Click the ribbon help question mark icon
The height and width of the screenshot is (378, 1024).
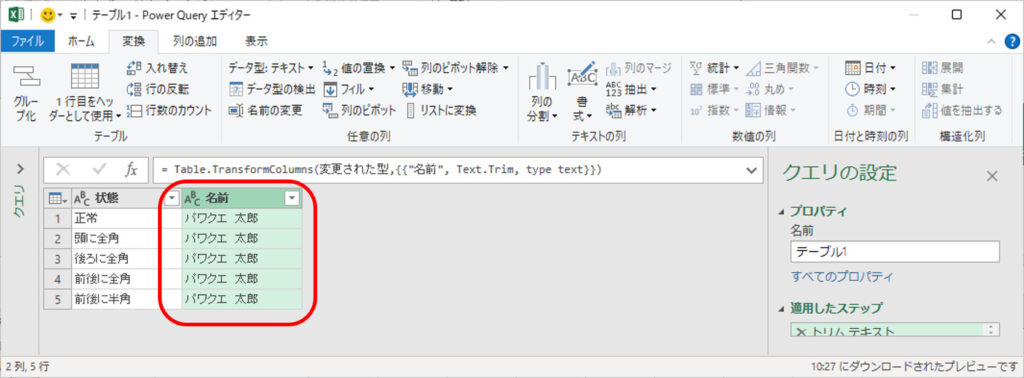coord(1012,41)
